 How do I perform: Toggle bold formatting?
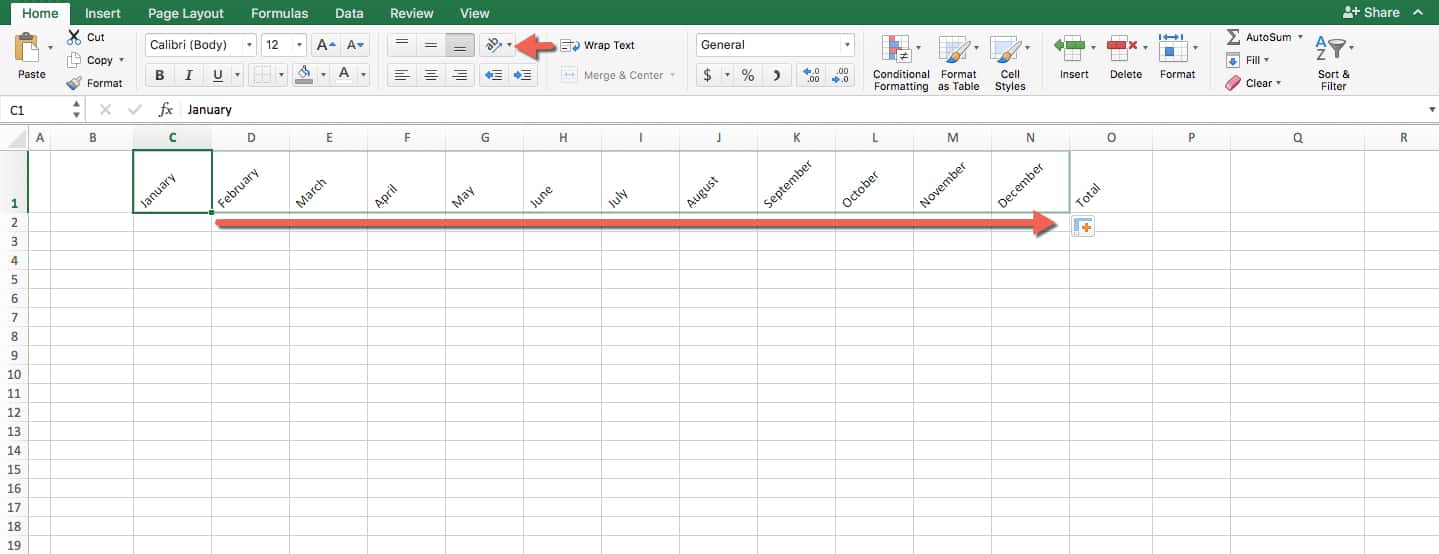pos(160,75)
